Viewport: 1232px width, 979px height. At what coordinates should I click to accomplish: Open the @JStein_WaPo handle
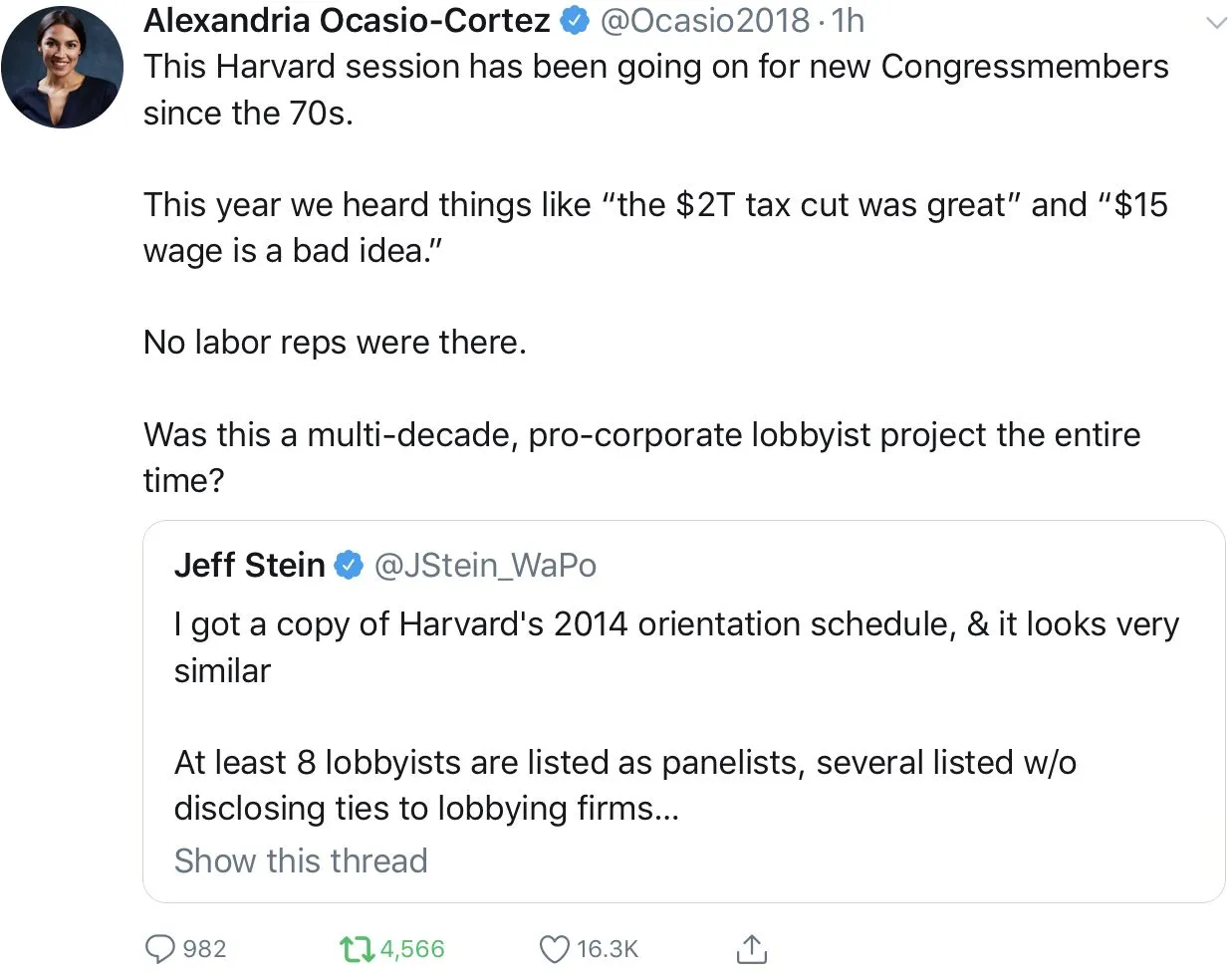(x=485, y=565)
